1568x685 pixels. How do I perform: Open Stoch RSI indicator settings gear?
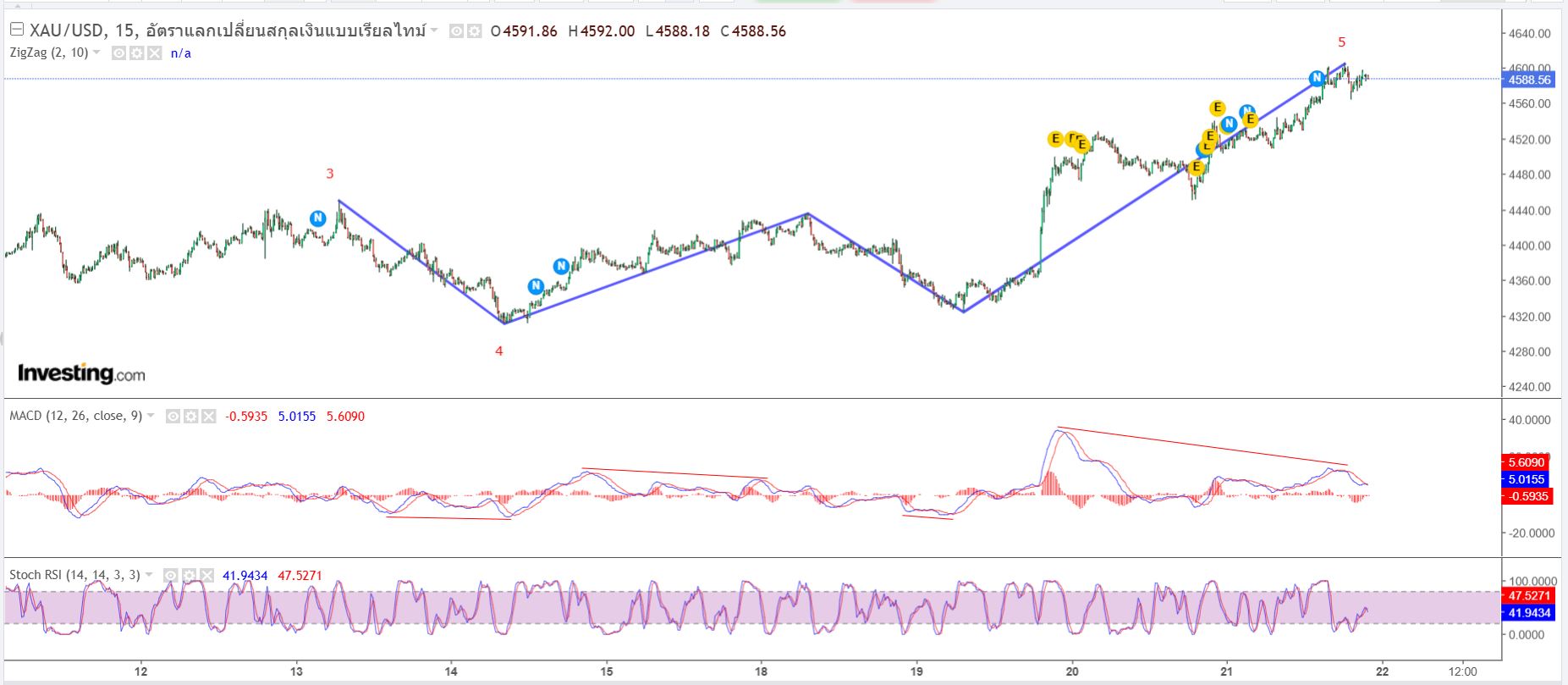tap(189, 576)
